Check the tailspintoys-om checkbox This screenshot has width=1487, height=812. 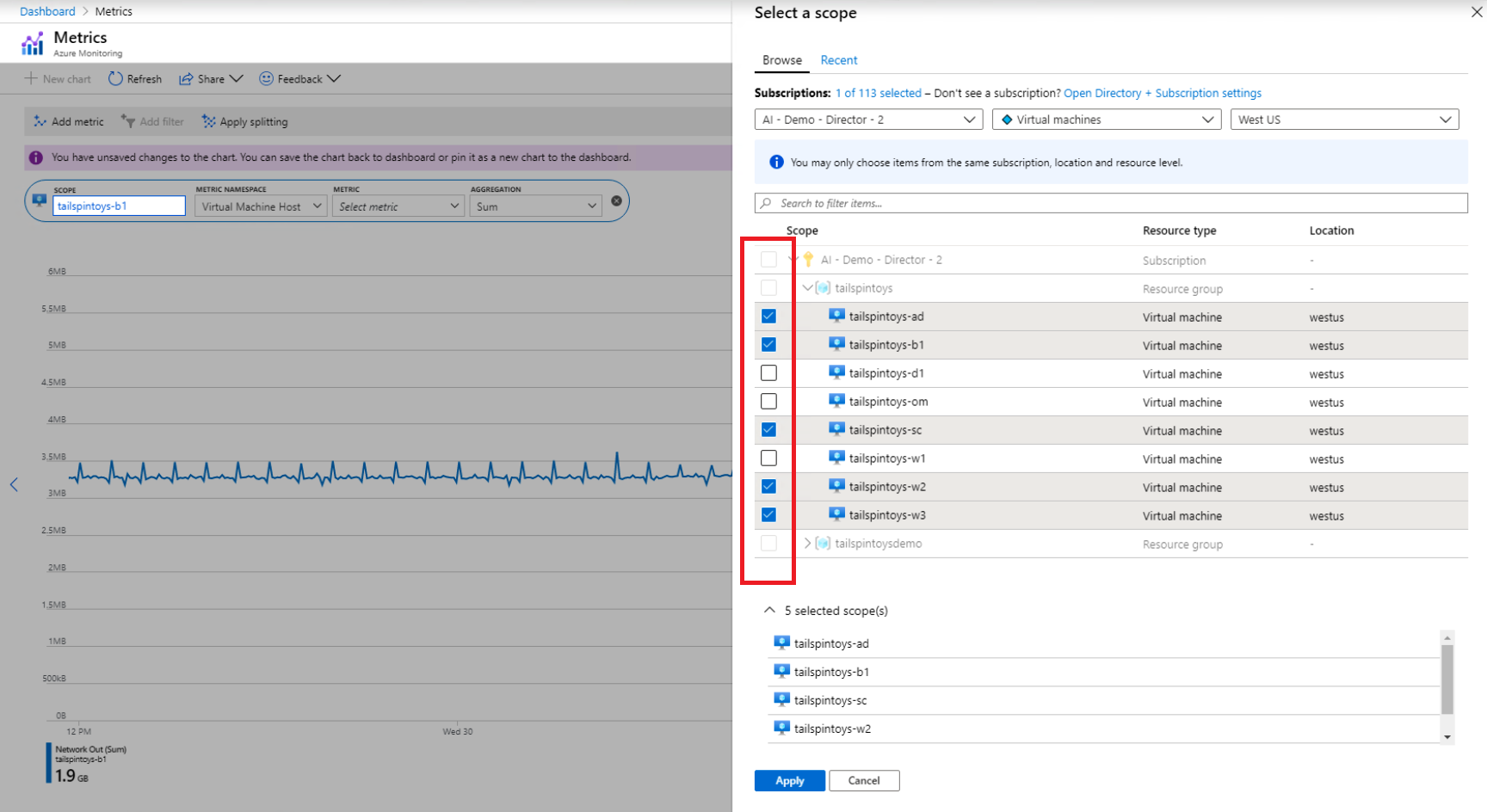pos(768,401)
